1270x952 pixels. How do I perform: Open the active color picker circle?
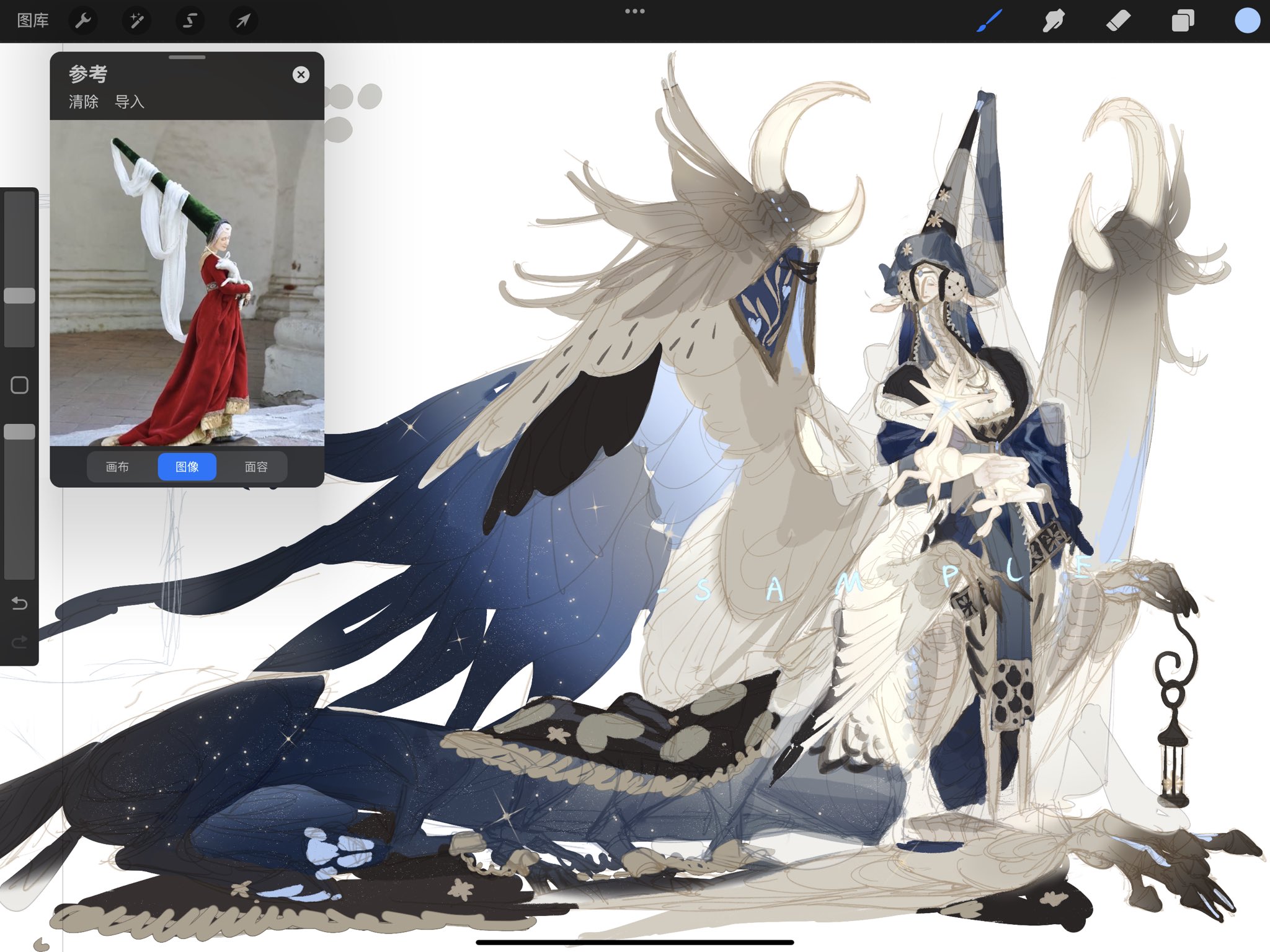(1247, 21)
